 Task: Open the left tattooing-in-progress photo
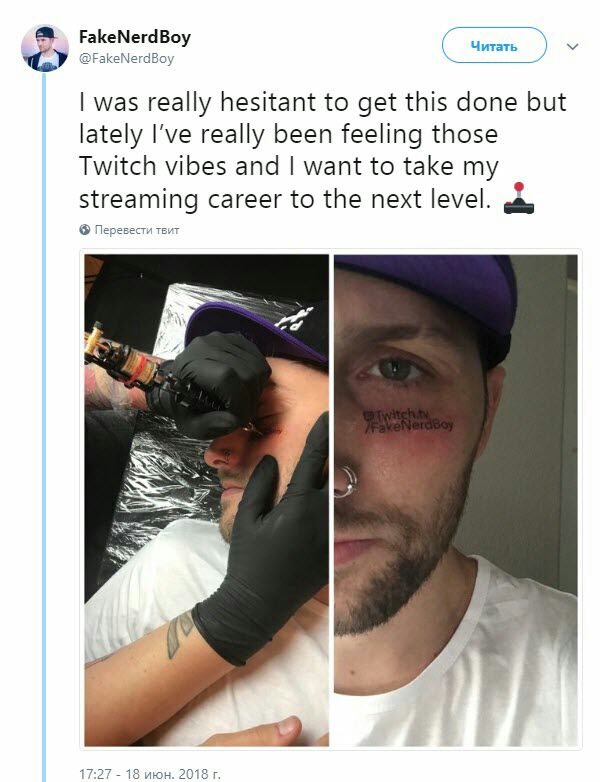[x=206, y=500]
